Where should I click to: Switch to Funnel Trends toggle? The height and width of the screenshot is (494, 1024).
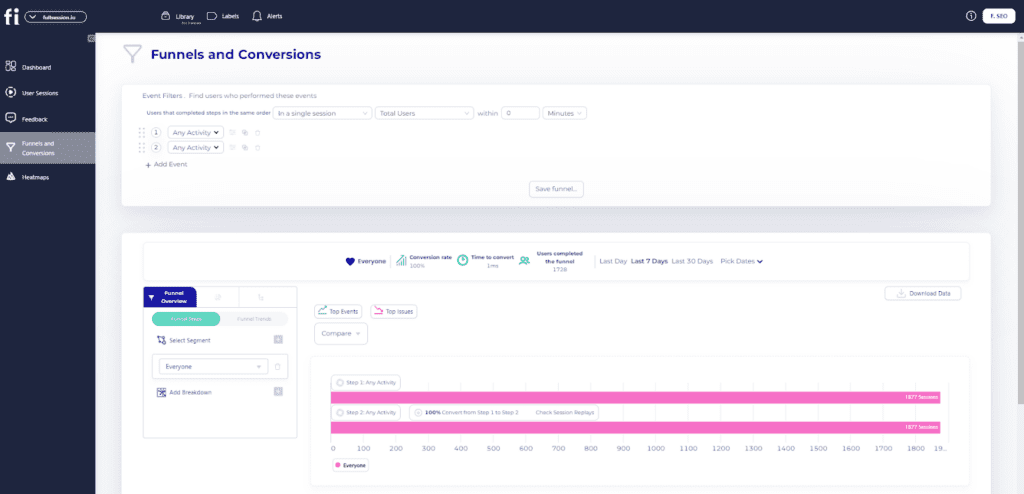[253, 319]
